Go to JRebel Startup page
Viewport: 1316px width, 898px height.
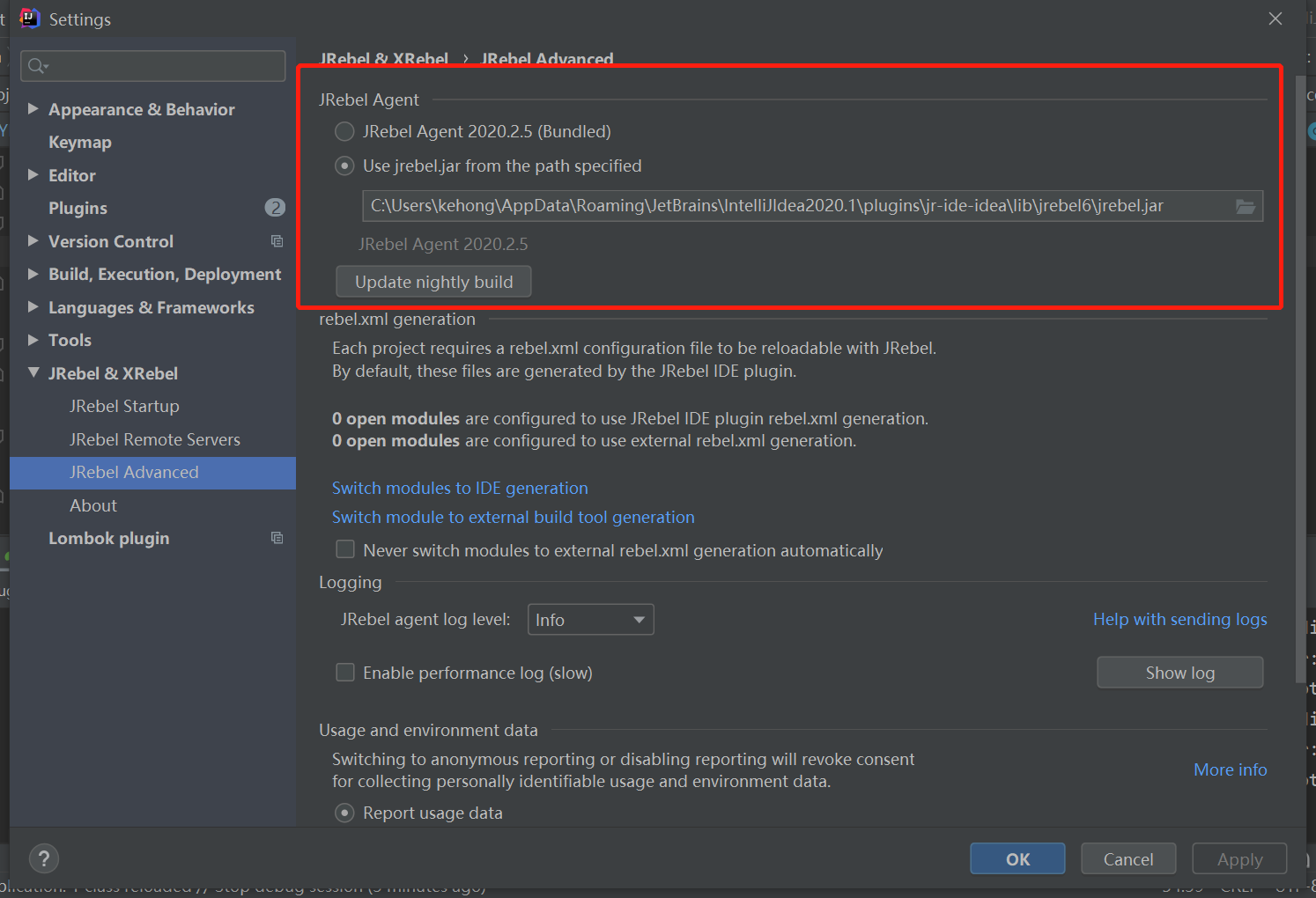point(124,406)
